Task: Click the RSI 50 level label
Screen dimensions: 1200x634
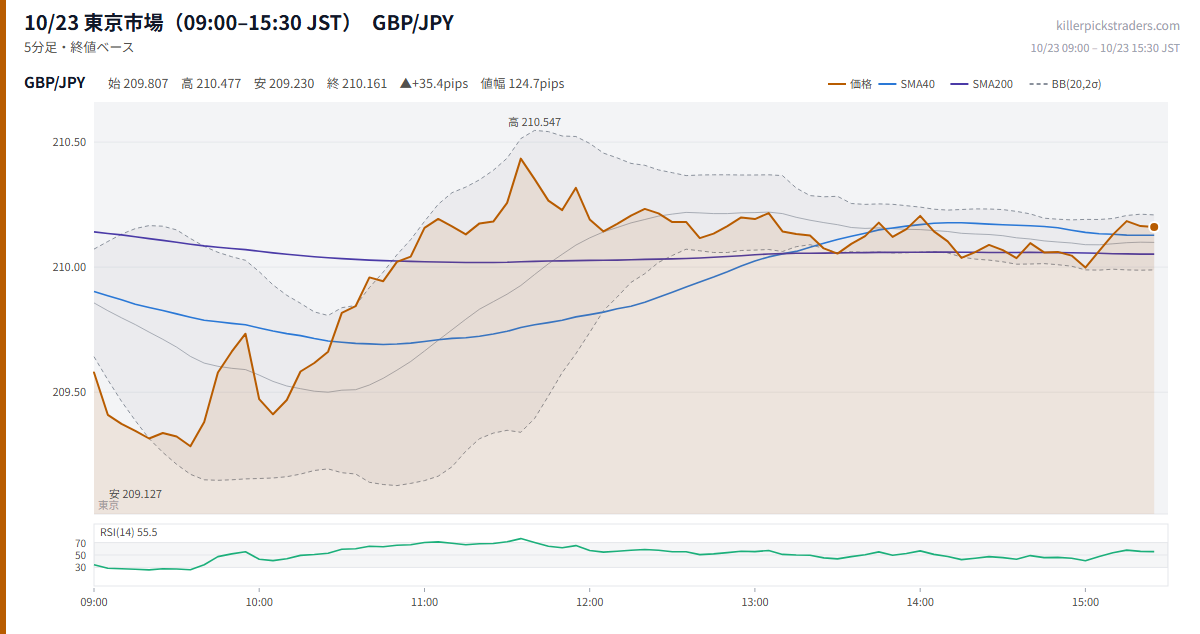Action: pos(80,555)
